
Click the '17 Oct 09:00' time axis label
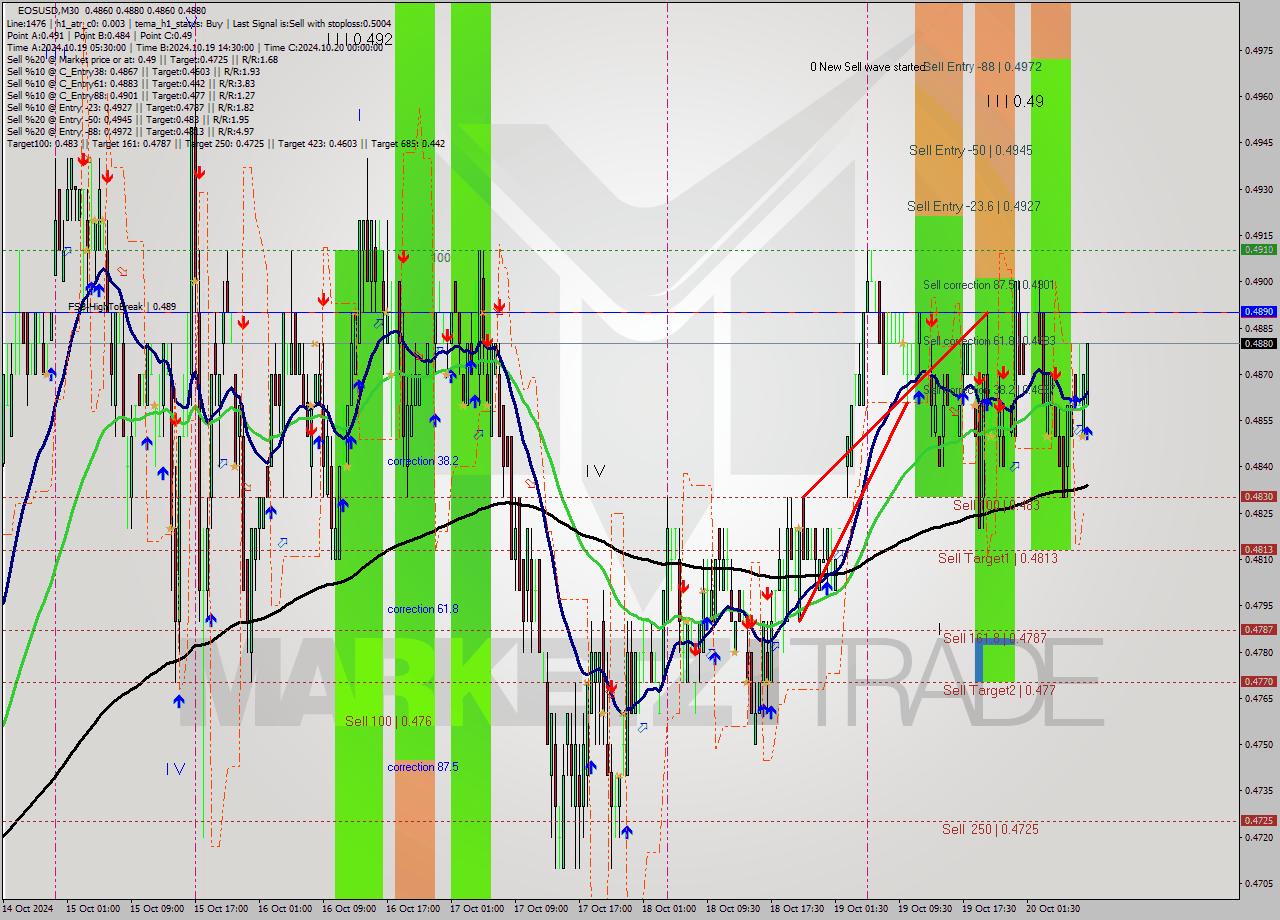coord(541,909)
